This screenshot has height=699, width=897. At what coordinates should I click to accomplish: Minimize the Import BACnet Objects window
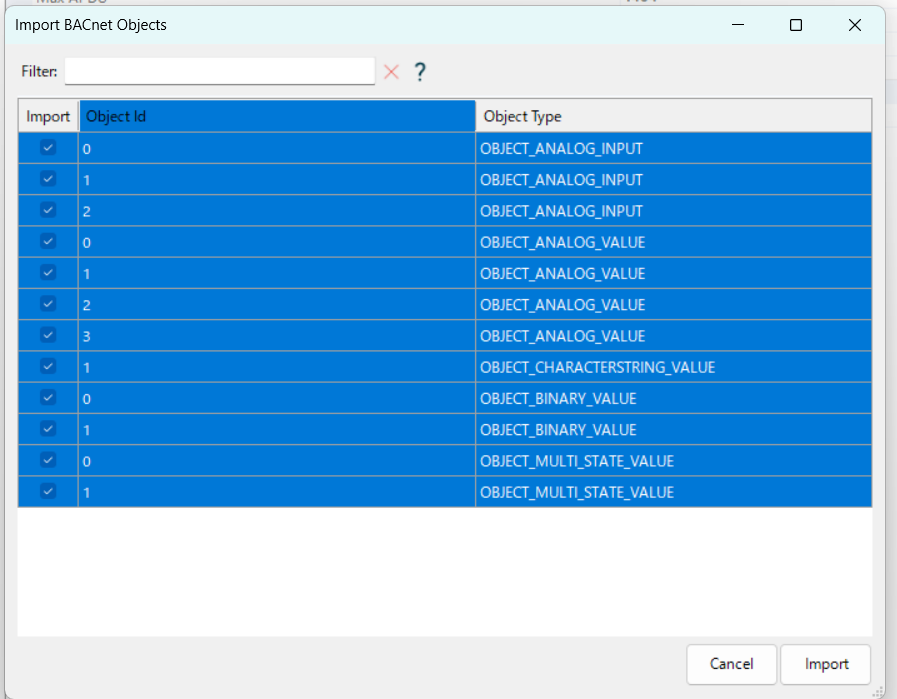(738, 25)
